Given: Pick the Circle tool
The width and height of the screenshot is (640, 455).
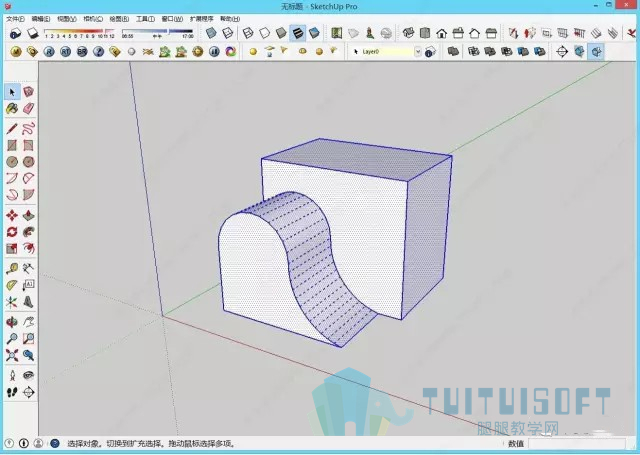Looking at the screenshot, I should 12,162.
